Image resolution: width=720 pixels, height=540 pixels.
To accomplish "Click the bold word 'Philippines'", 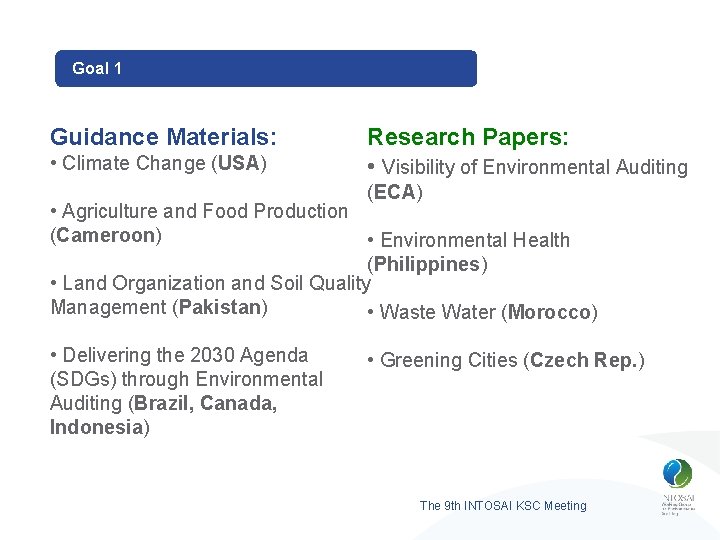I will 427,264.
